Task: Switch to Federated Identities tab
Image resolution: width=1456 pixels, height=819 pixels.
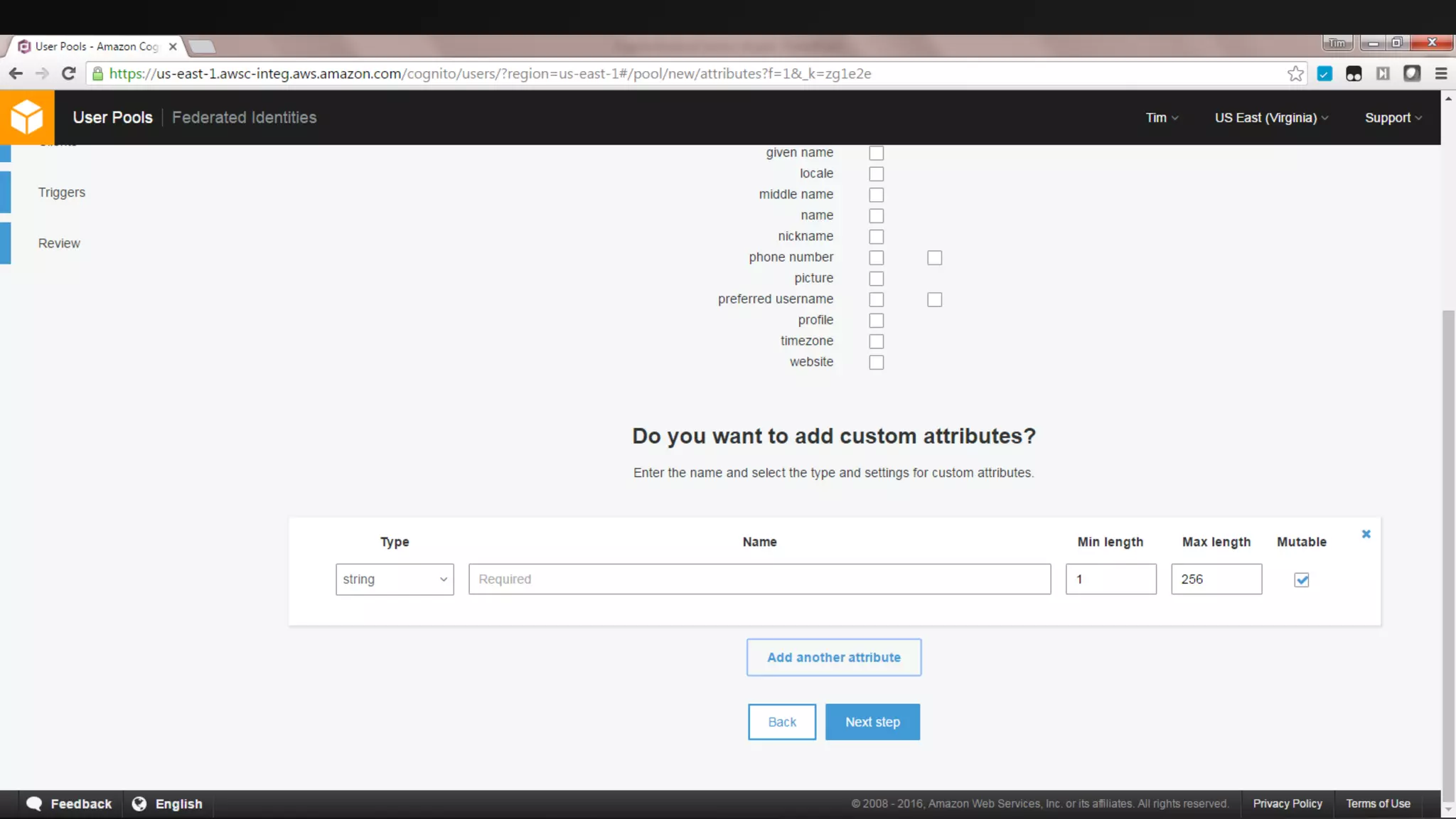Action: 244,118
